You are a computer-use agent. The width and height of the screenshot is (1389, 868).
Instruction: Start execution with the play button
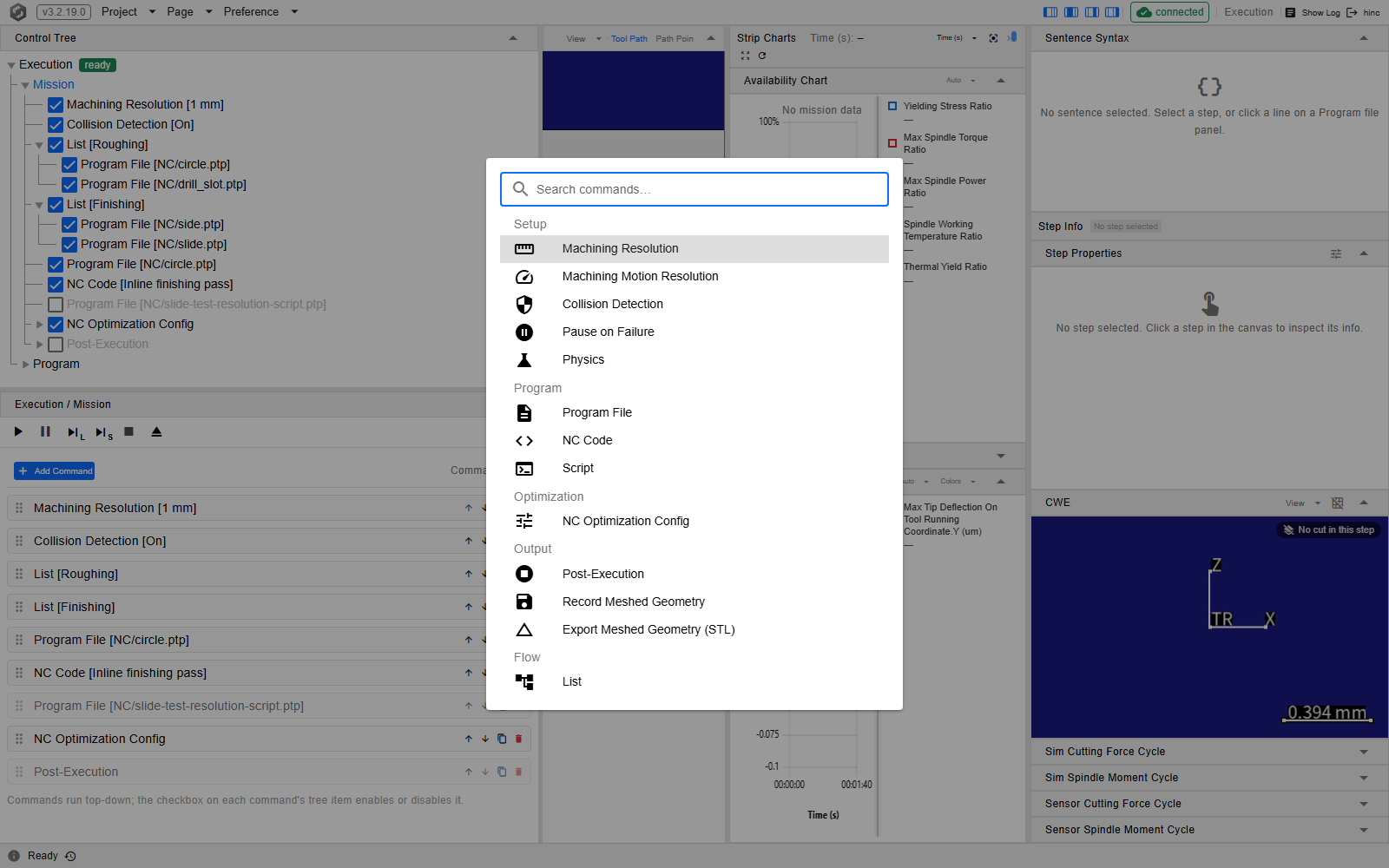pos(18,431)
